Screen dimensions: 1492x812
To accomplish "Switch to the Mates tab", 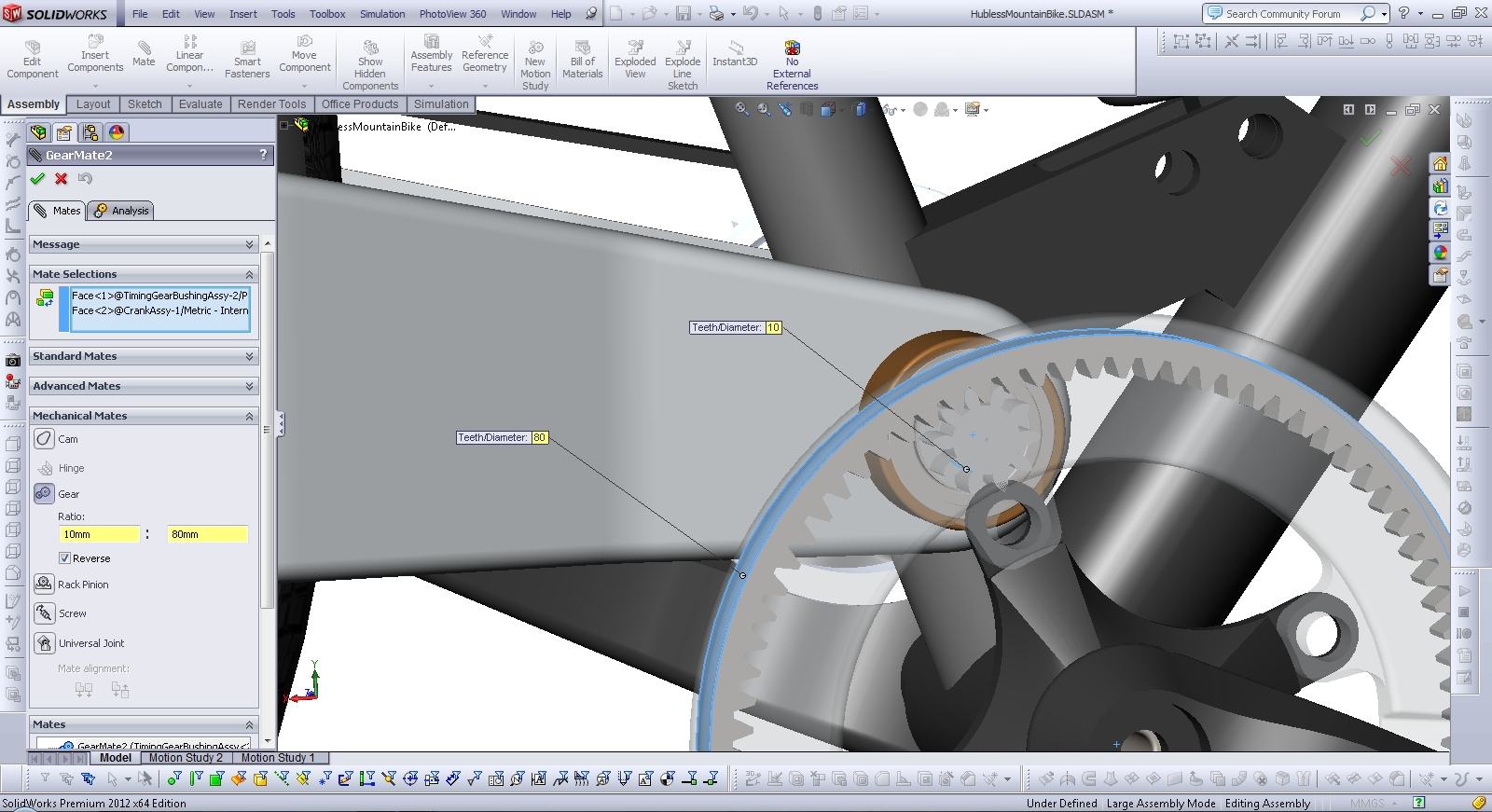I will 58,211.
